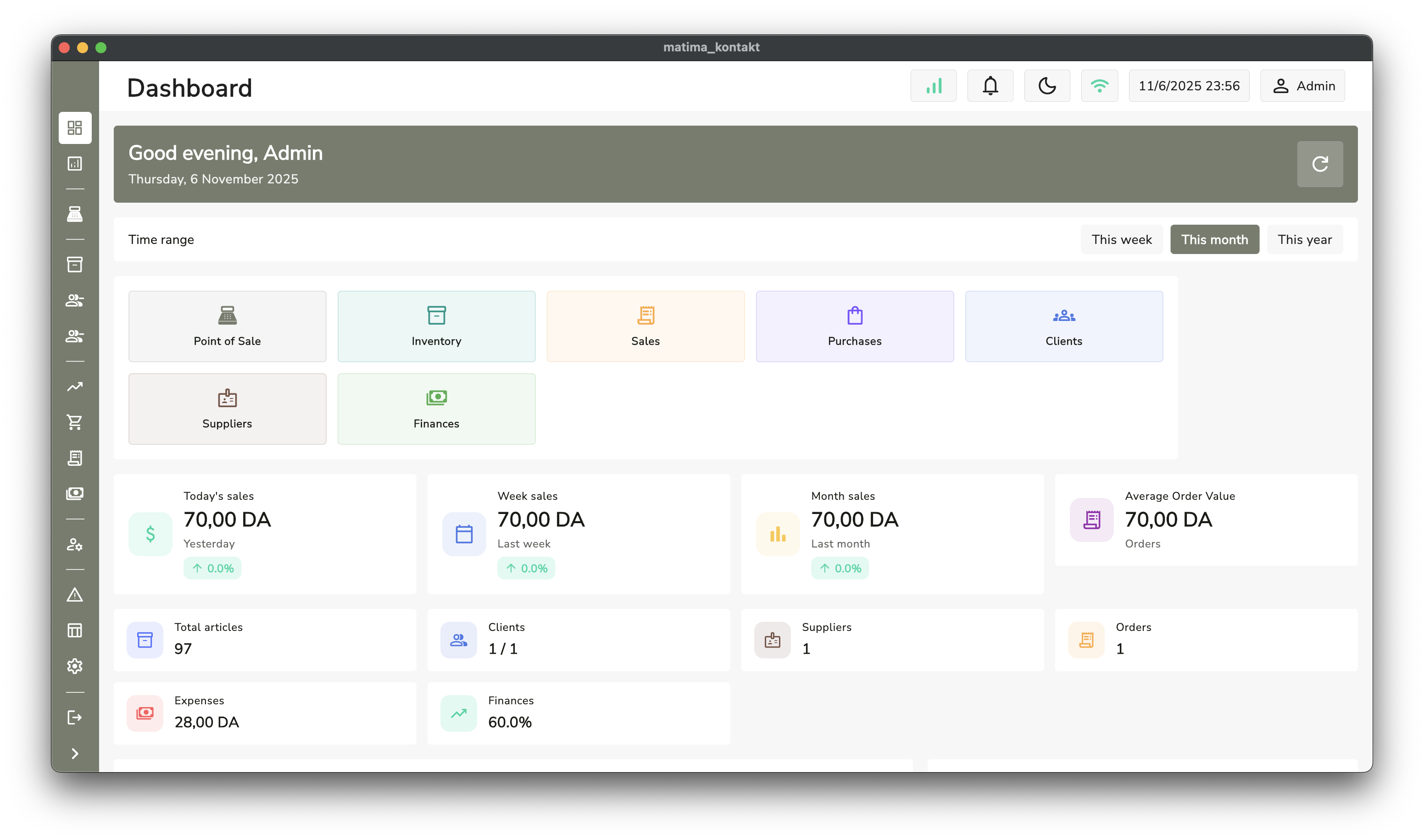Viewport: 1424px width, 840px height.
Task: Refresh the greeting banner via its refresh icon
Action: (1320, 164)
